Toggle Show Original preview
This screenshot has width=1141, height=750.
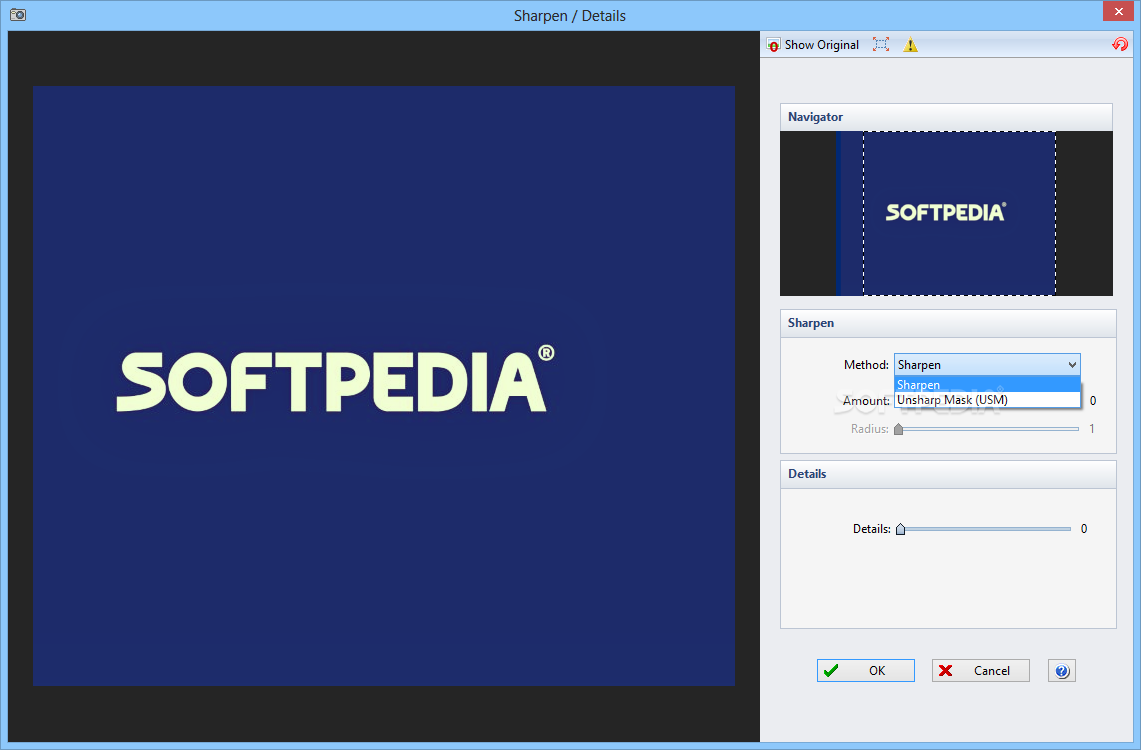(x=813, y=45)
